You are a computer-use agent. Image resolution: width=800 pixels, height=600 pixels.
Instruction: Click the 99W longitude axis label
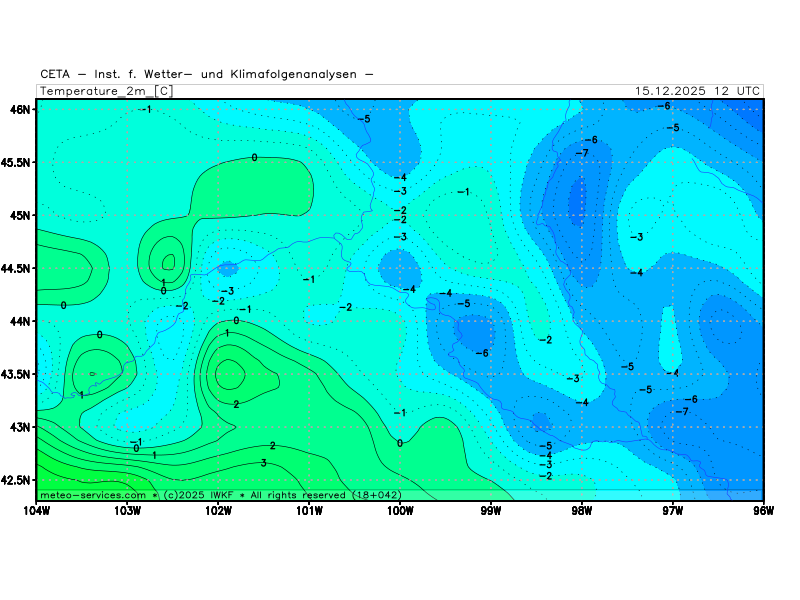(491, 511)
